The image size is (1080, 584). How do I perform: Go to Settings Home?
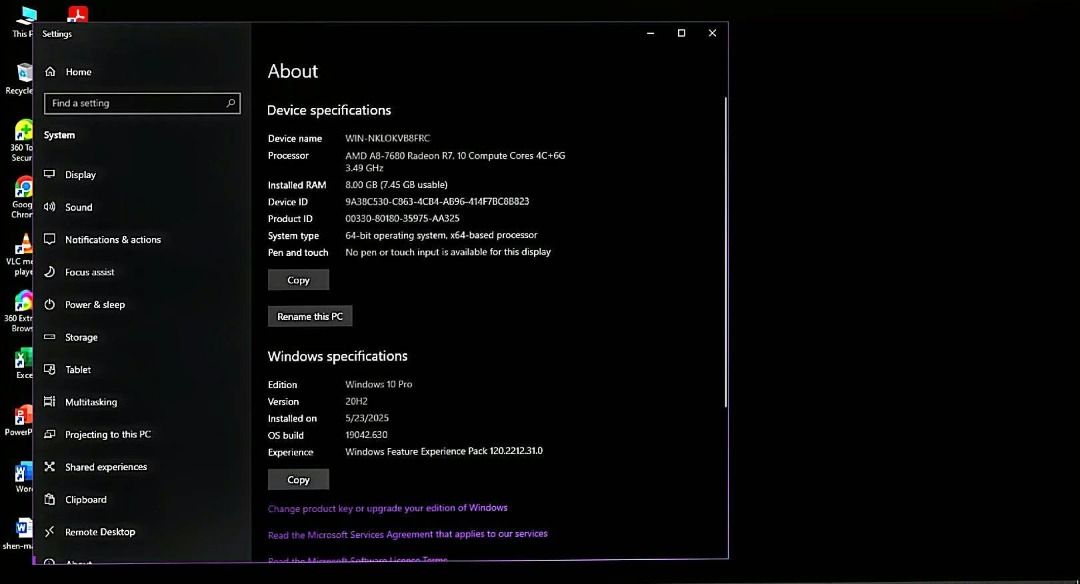pos(68,72)
